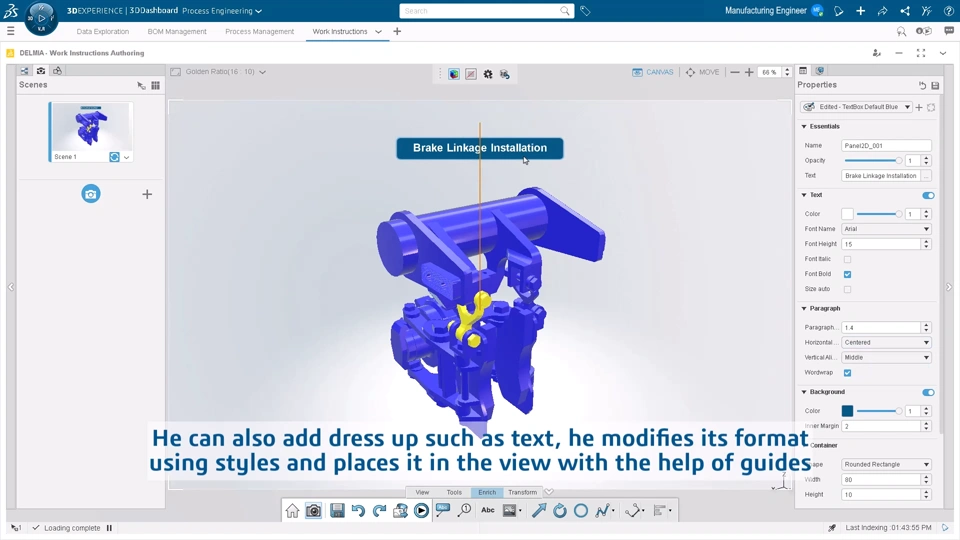Open the Data Exploration tab

point(103,32)
